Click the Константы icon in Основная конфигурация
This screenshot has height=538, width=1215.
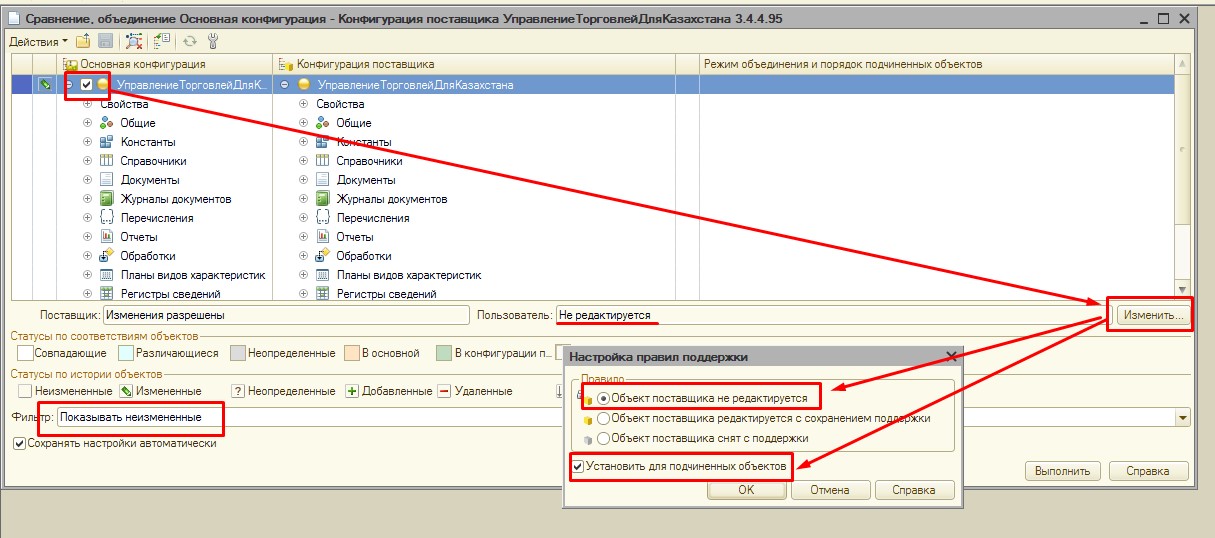point(107,142)
